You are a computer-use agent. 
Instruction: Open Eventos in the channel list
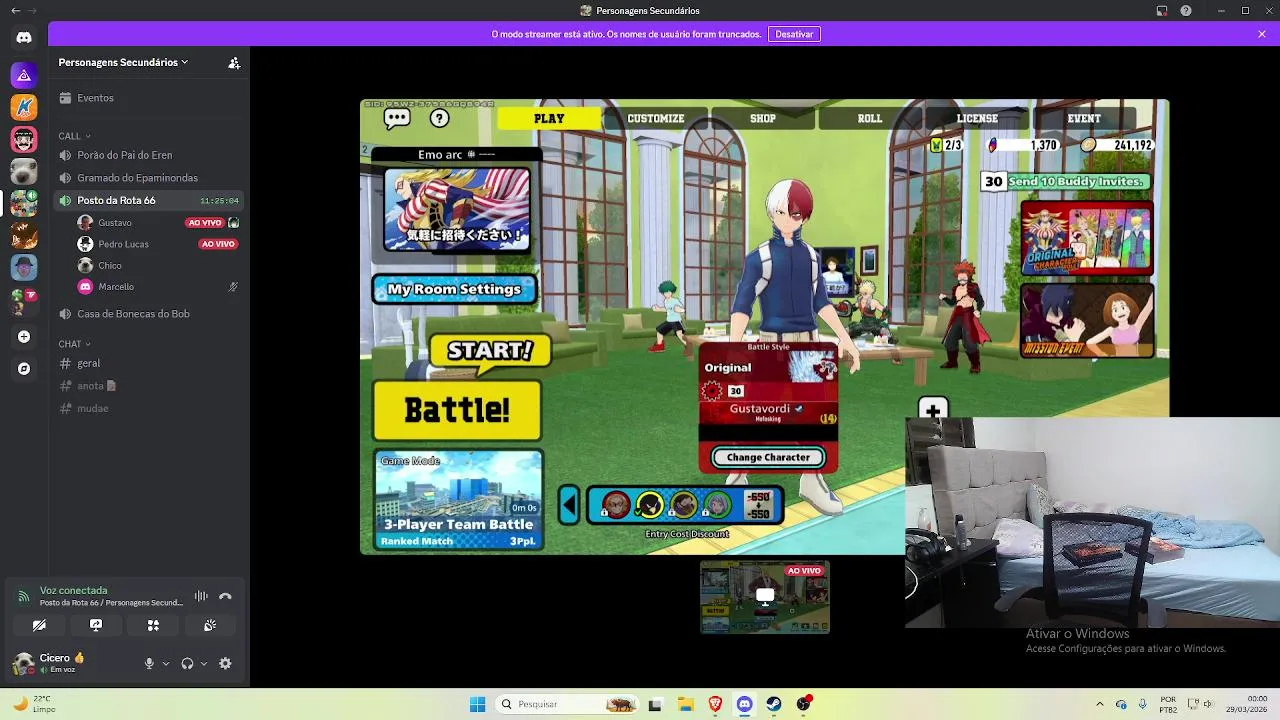click(150, 98)
